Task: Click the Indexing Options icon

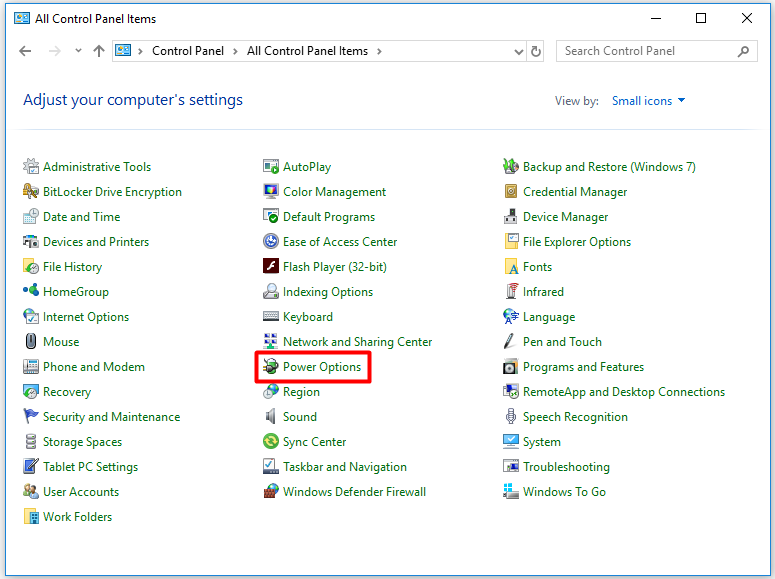Action: tap(271, 292)
